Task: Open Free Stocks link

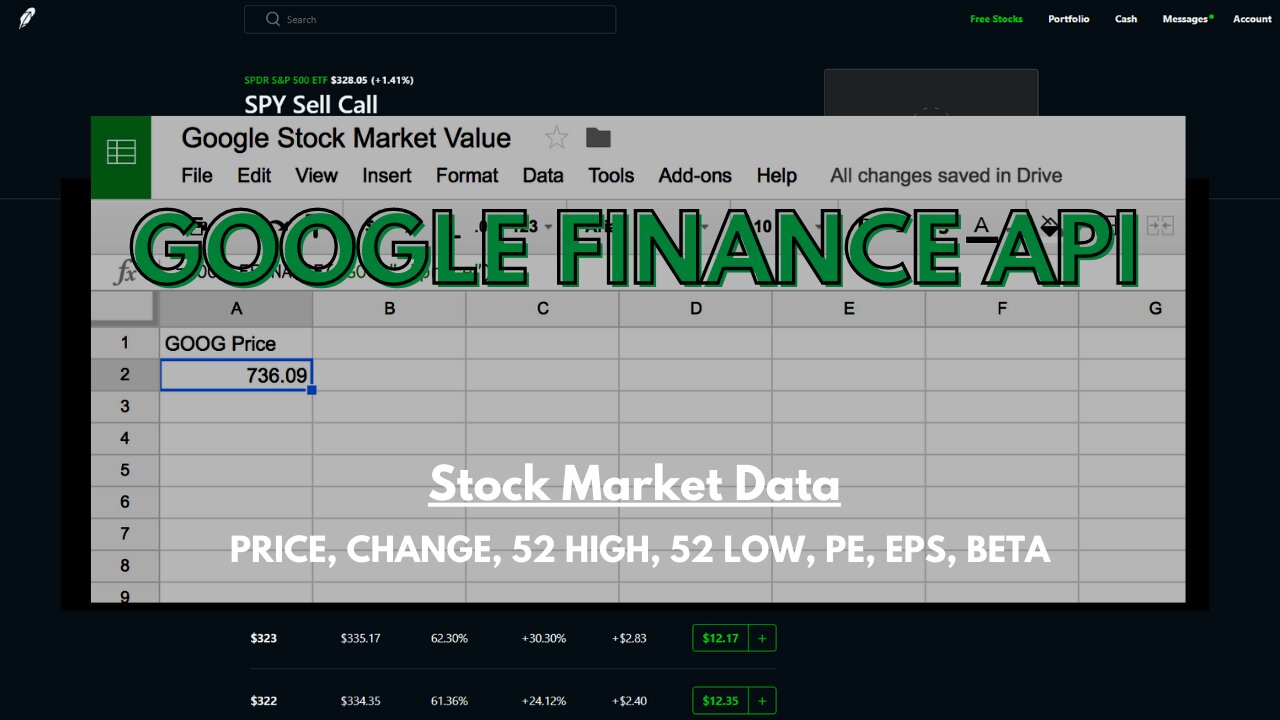Action: [x=996, y=19]
